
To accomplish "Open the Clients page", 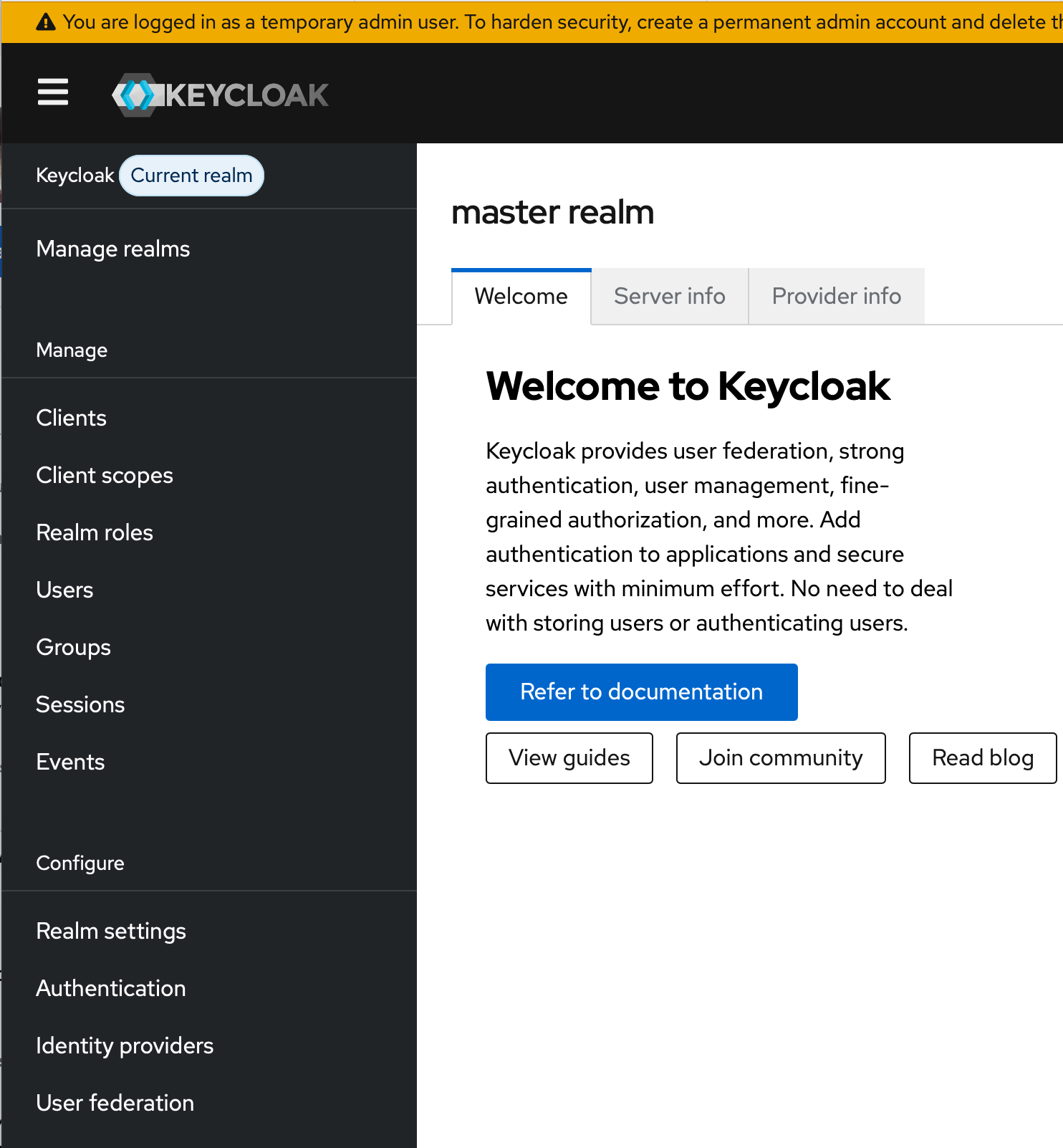I will (x=72, y=418).
